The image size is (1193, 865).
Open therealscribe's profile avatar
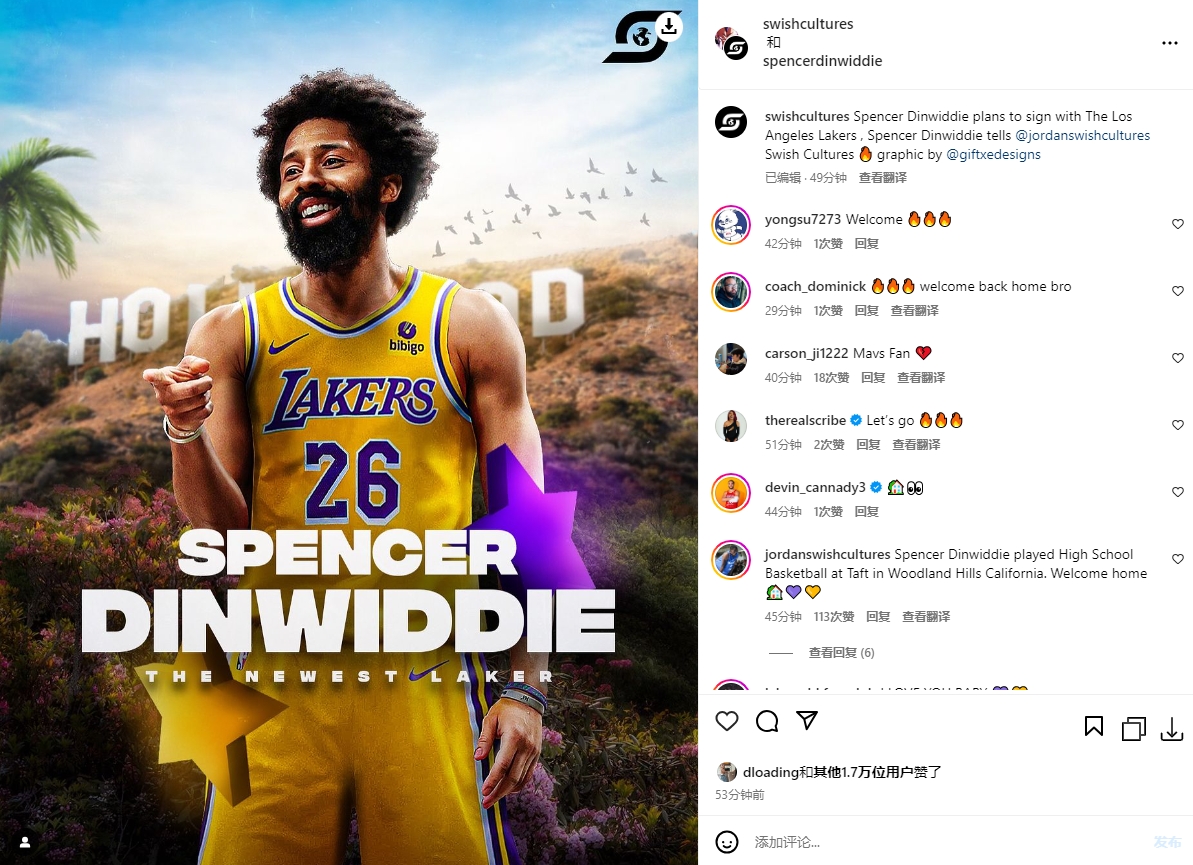point(731,425)
